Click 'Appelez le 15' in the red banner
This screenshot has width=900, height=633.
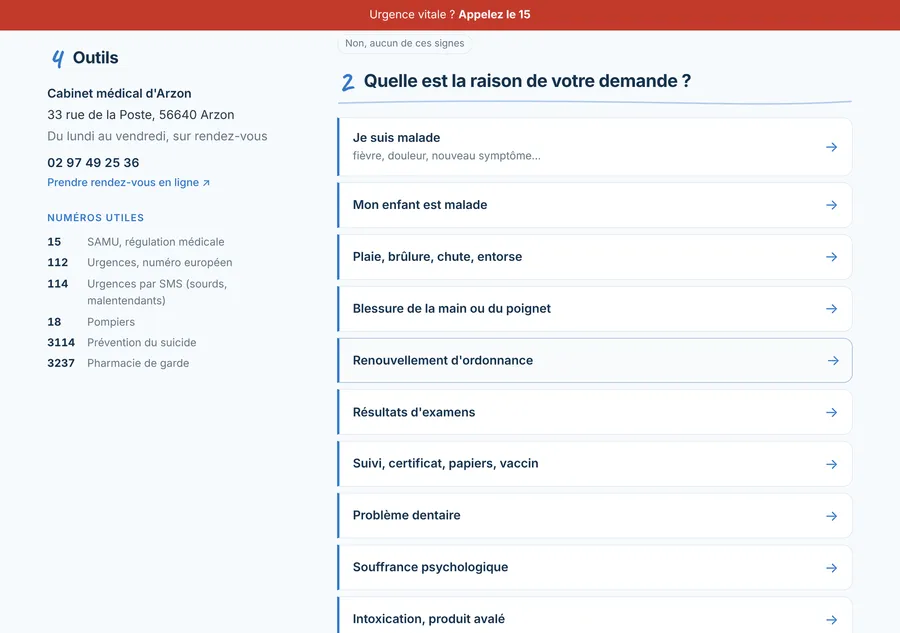[x=494, y=14]
